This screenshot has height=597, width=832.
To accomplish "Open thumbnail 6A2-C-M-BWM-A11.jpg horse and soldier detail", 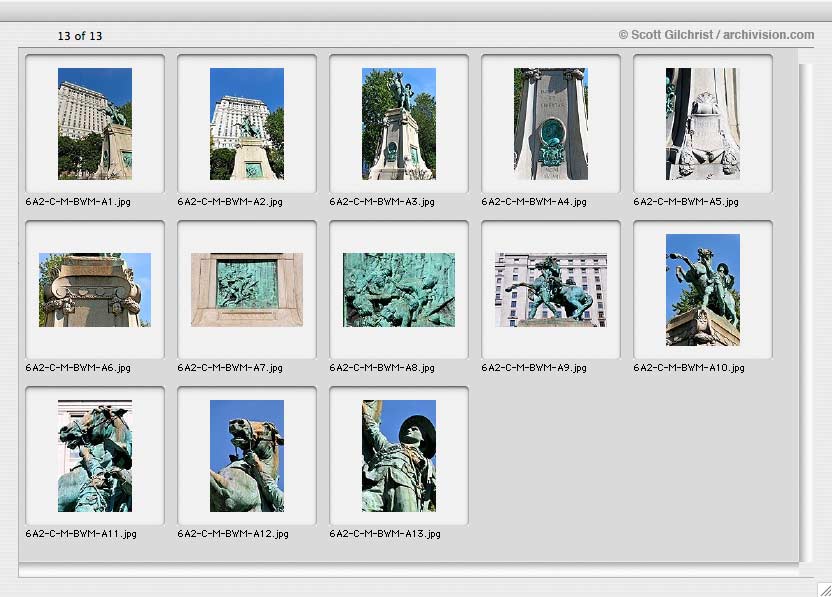I will point(95,456).
